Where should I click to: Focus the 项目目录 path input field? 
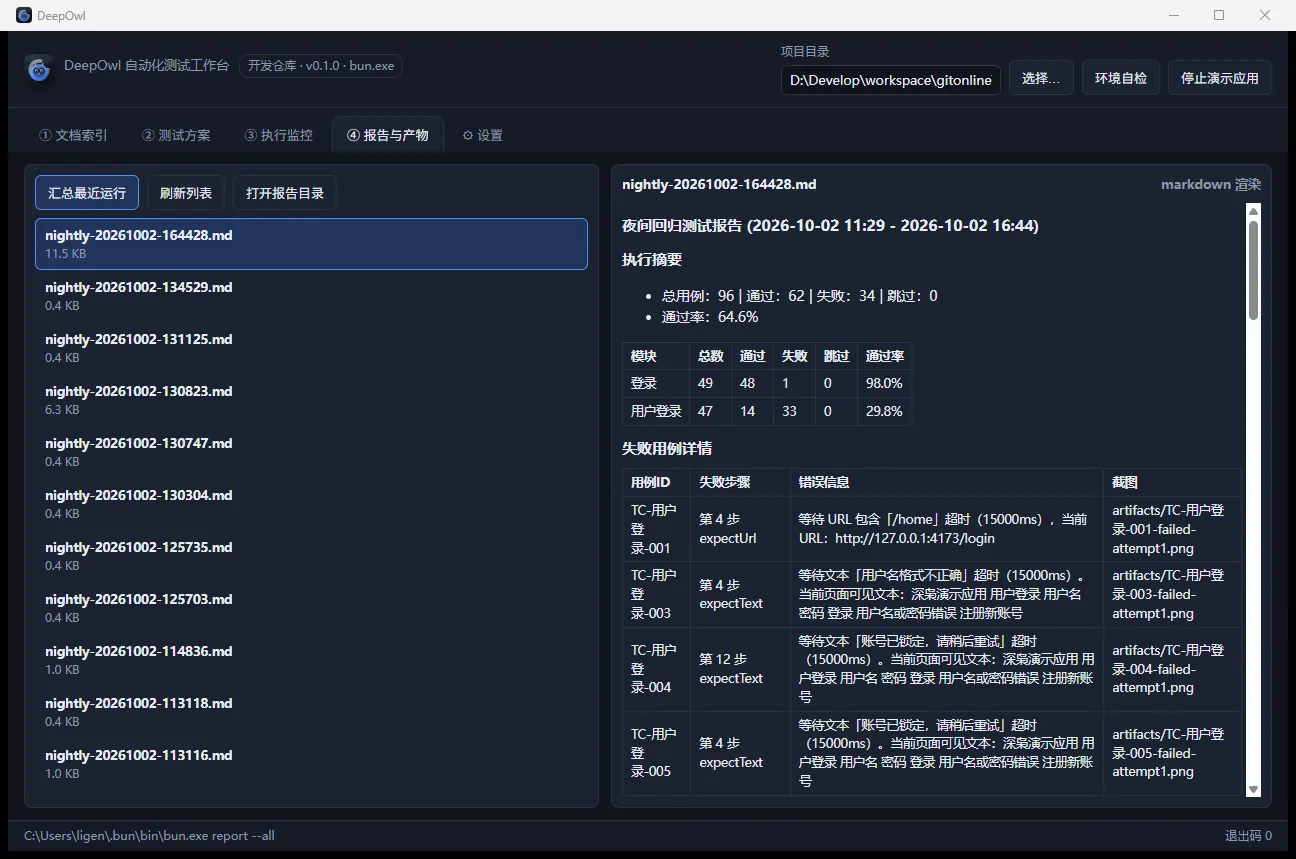pos(891,80)
